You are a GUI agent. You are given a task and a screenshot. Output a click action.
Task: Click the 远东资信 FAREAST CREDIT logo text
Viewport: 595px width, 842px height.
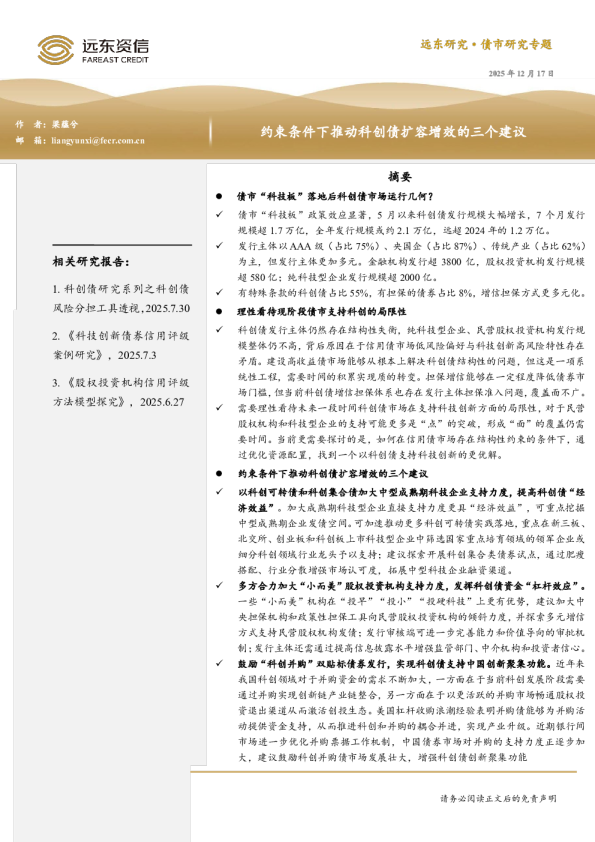pos(115,51)
